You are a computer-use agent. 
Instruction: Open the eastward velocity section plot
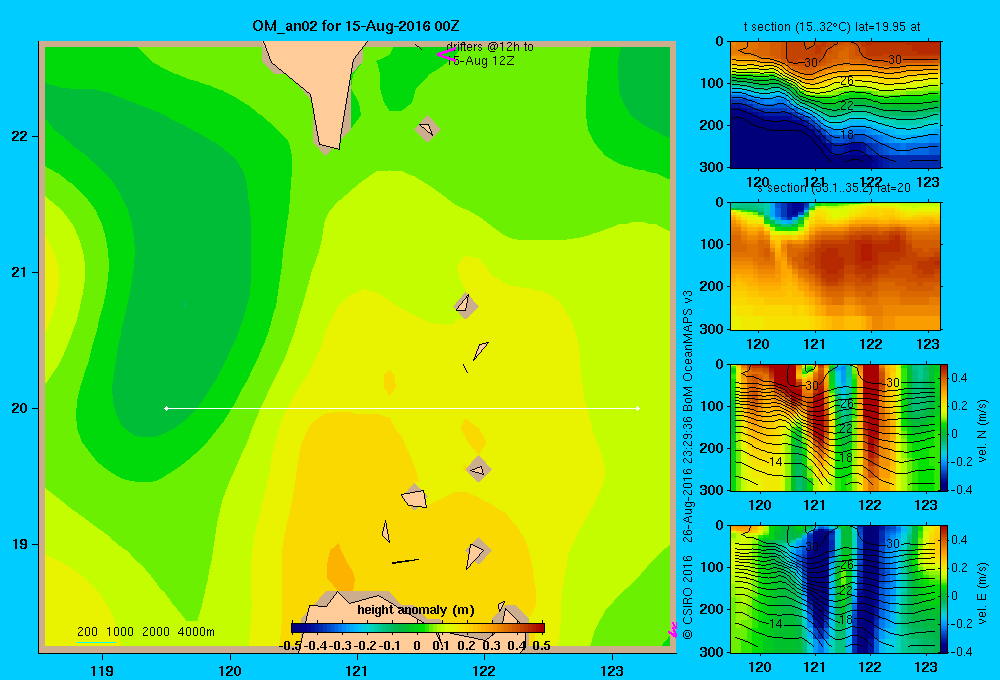pyautogui.click(x=835, y=589)
